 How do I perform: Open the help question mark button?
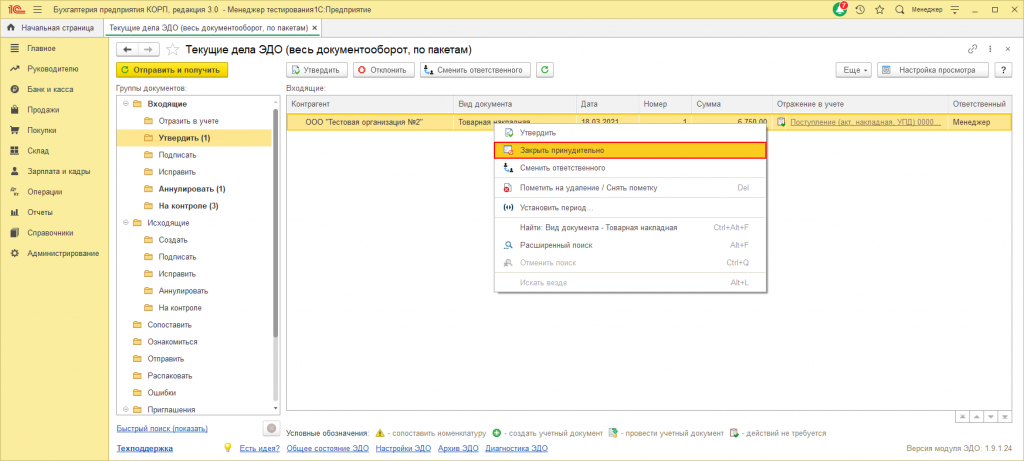pyautogui.click(x=1004, y=70)
